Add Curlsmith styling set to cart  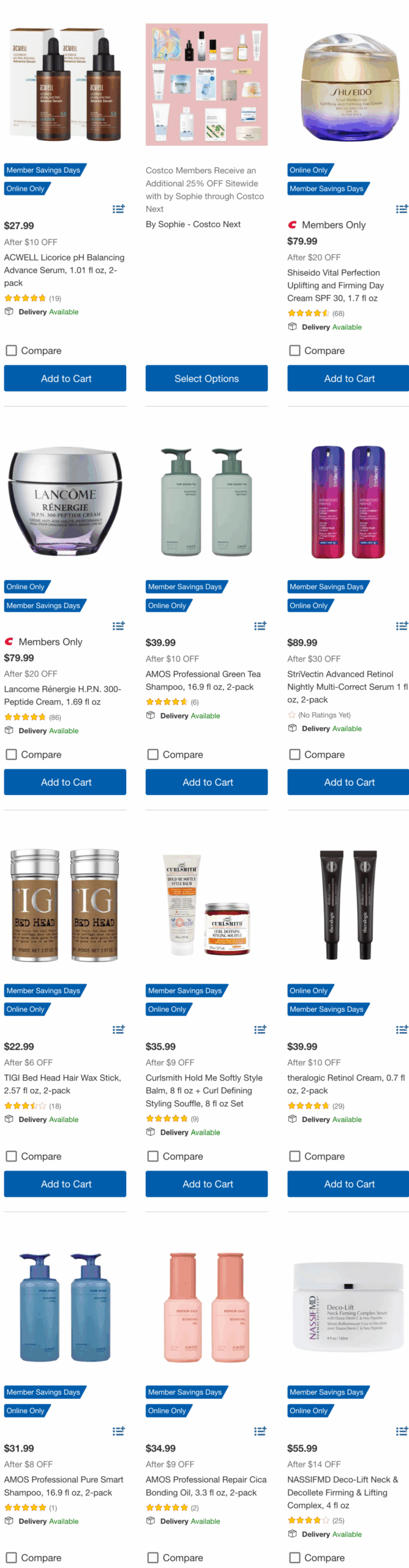(x=206, y=1184)
